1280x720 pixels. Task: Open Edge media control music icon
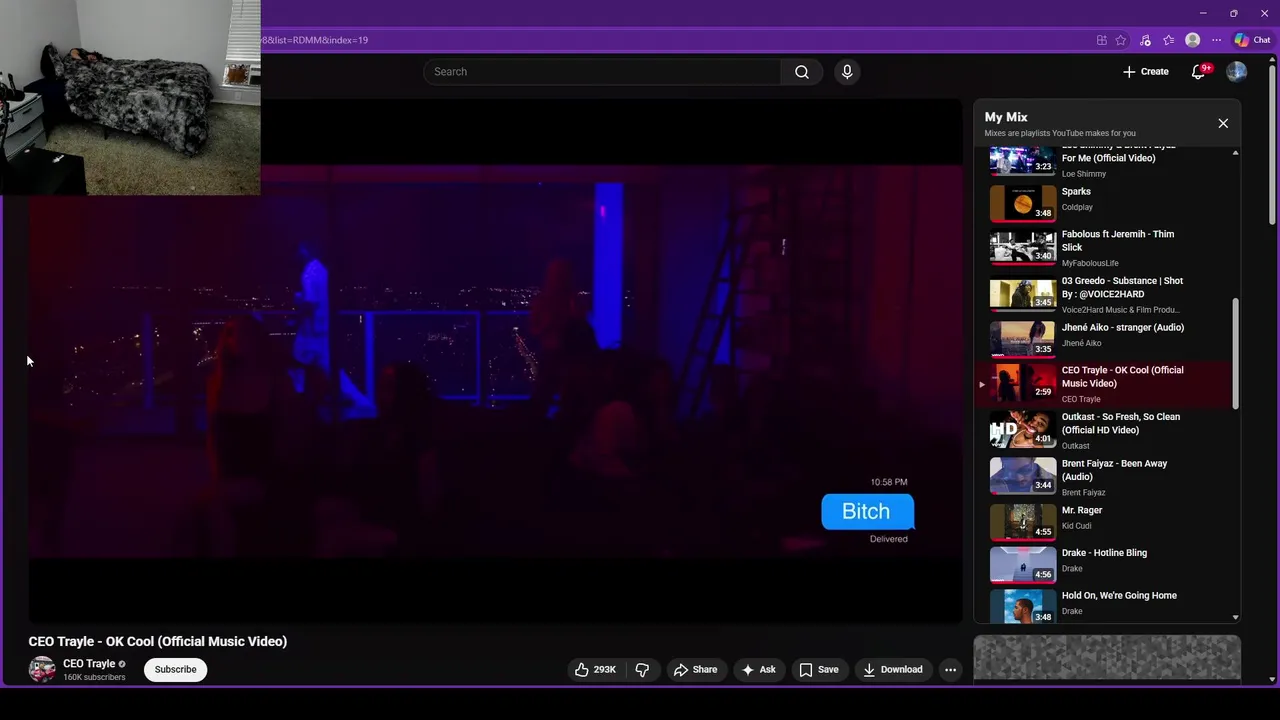[1145, 40]
